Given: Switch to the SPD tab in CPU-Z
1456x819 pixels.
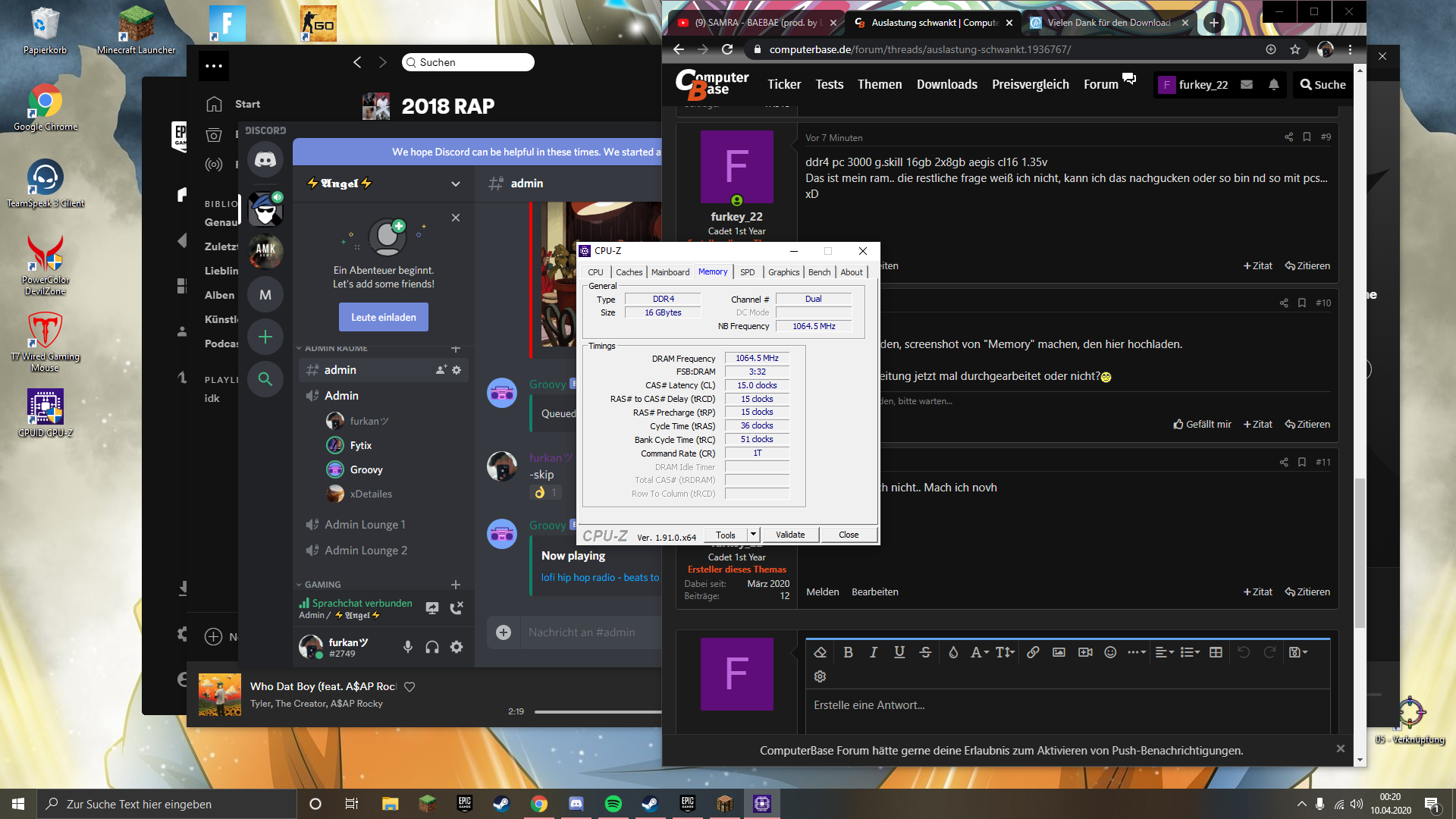Looking at the screenshot, I should pyautogui.click(x=747, y=272).
